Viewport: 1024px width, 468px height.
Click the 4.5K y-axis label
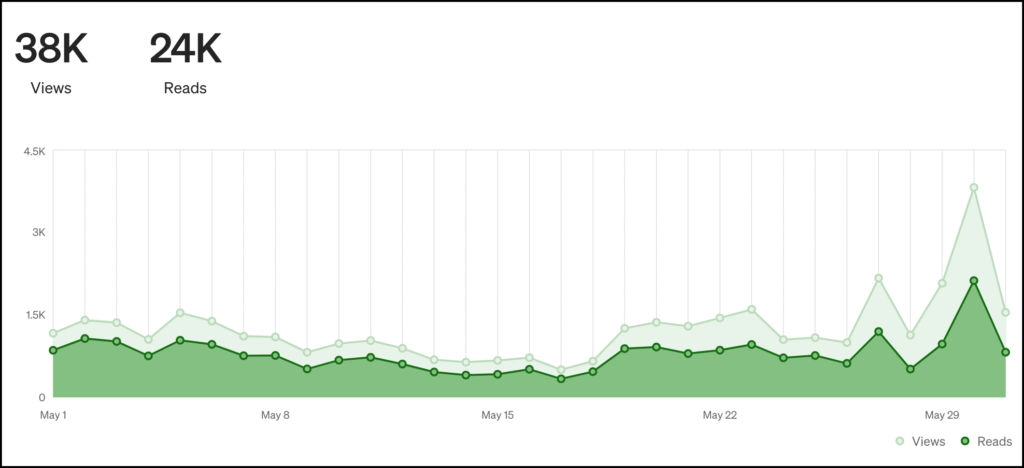click(34, 151)
